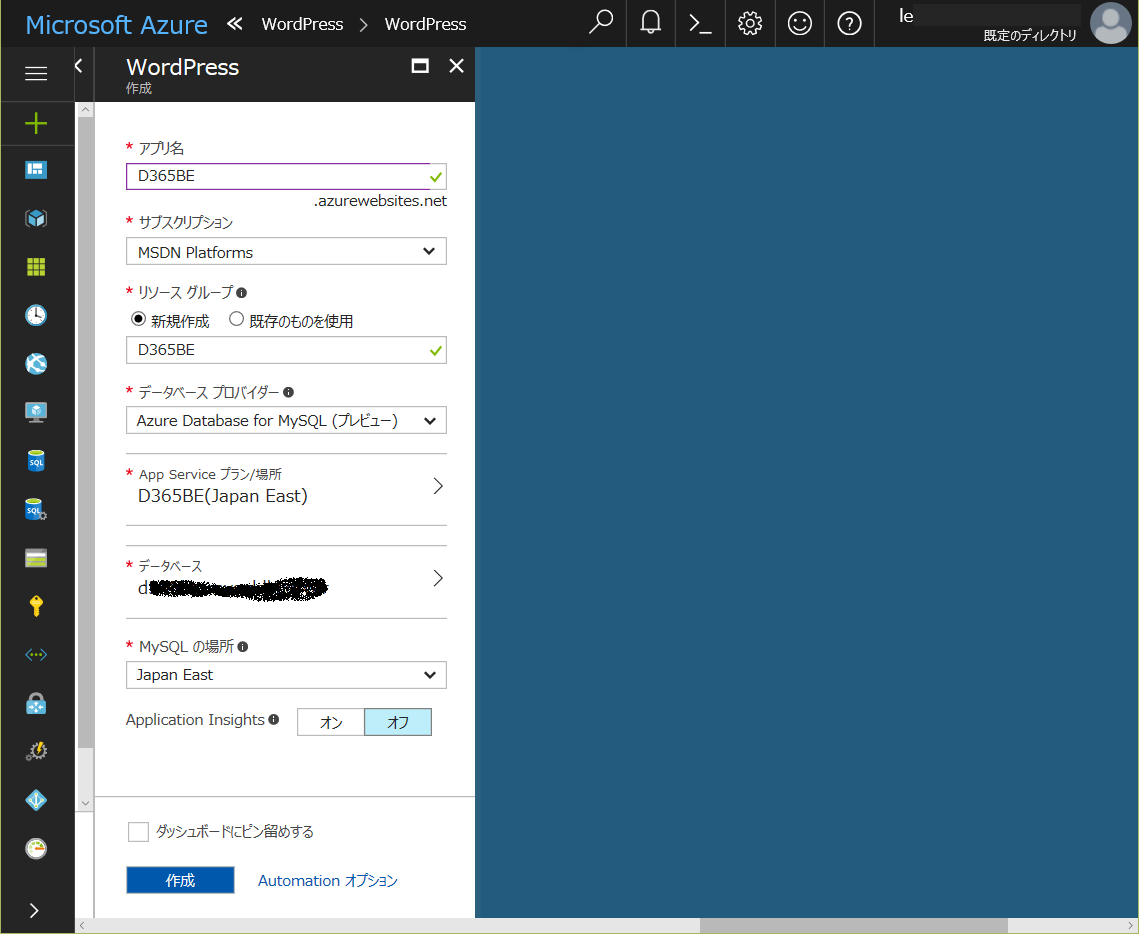
Task: Click the 既定のディレクトリ account text
Action: 1030,36
